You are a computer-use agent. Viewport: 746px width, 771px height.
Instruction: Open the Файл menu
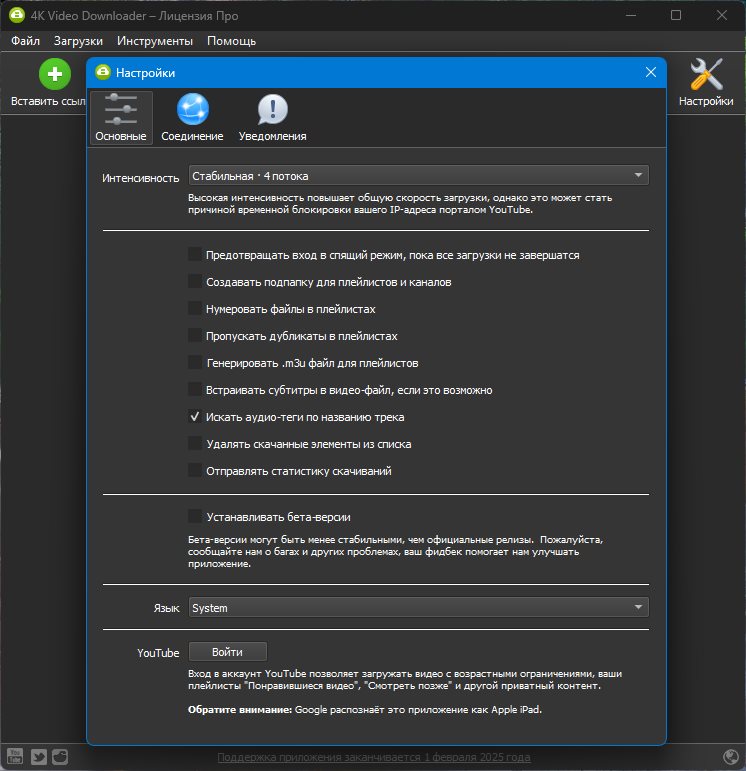coord(25,41)
